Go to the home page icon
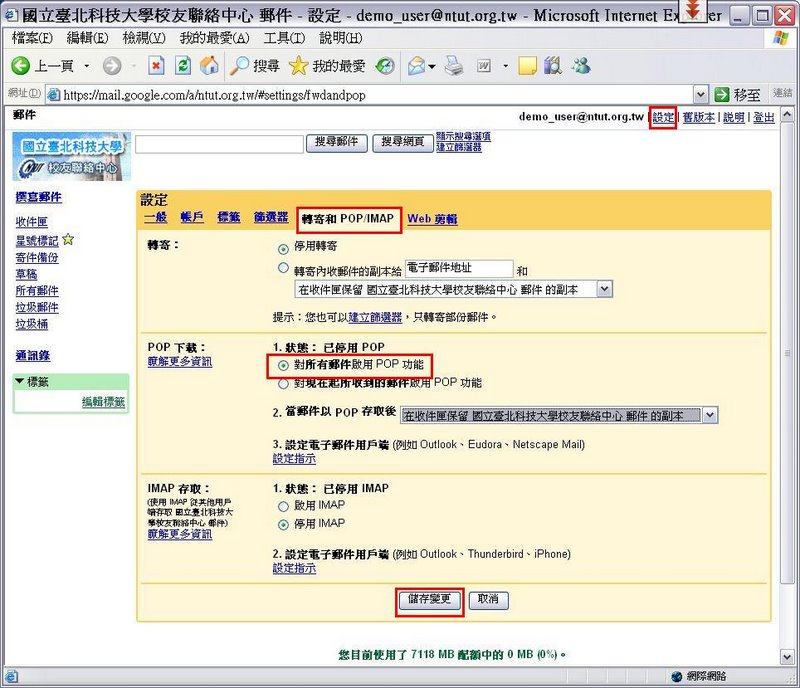 209,65
